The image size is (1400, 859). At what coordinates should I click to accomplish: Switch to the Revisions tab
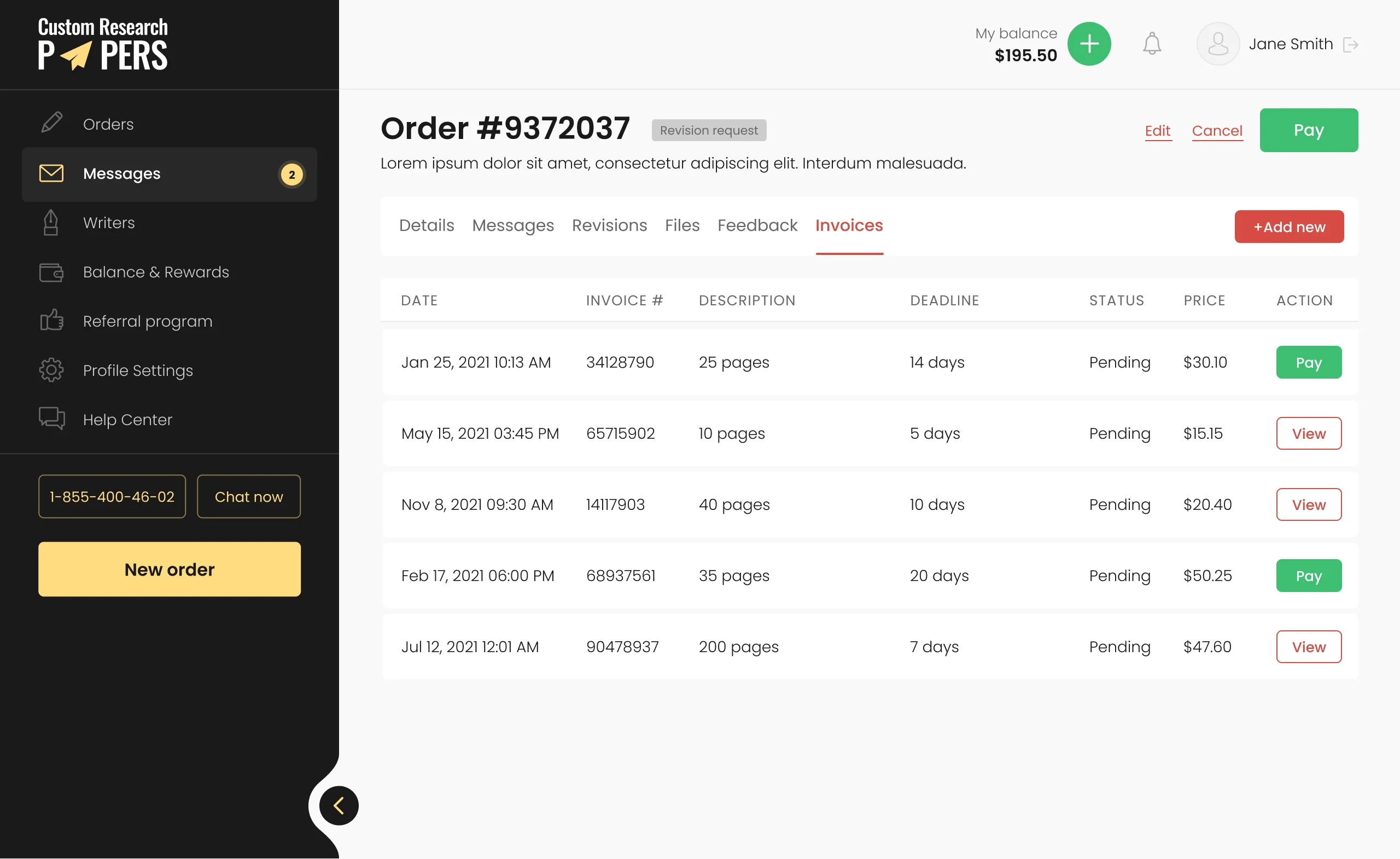(x=609, y=226)
